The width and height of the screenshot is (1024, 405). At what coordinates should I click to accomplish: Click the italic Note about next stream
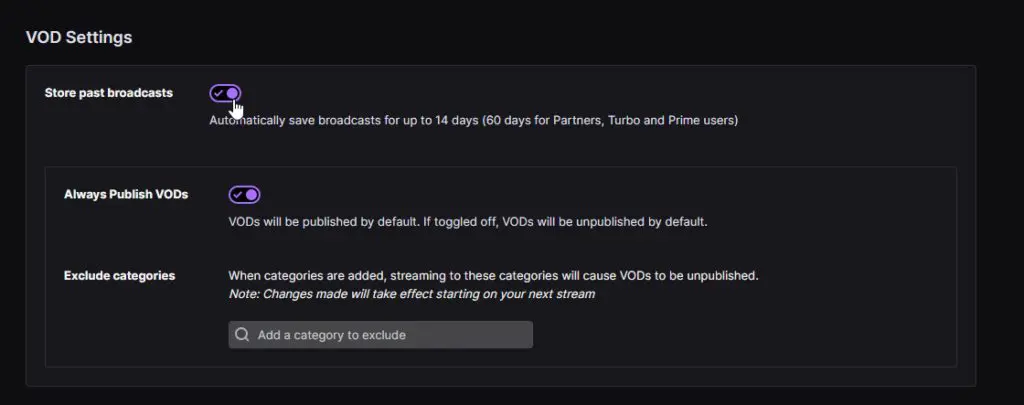[x=411, y=294]
